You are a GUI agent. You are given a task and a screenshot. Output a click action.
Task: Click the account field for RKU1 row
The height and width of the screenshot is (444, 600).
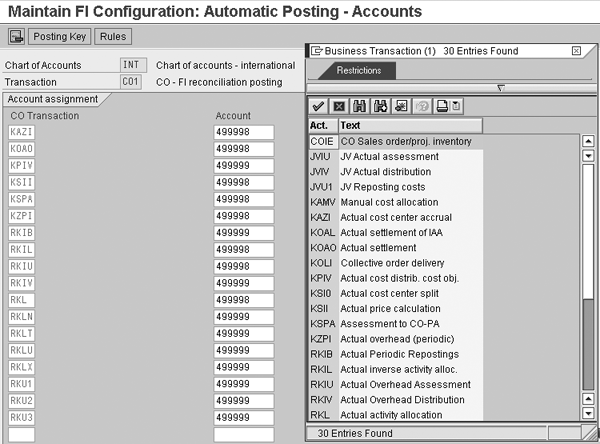coord(244,384)
